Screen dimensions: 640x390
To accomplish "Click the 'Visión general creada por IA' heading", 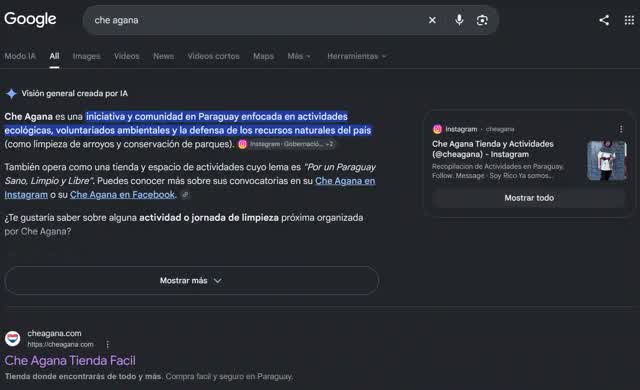I will pos(75,93).
